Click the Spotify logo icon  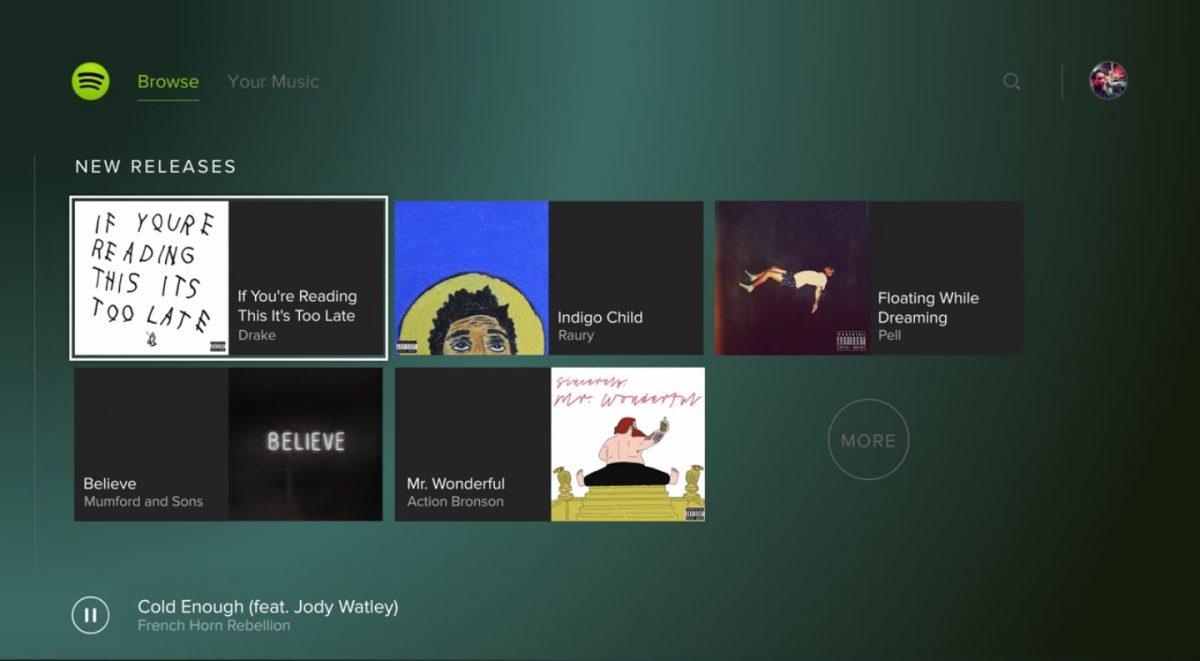click(x=91, y=81)
